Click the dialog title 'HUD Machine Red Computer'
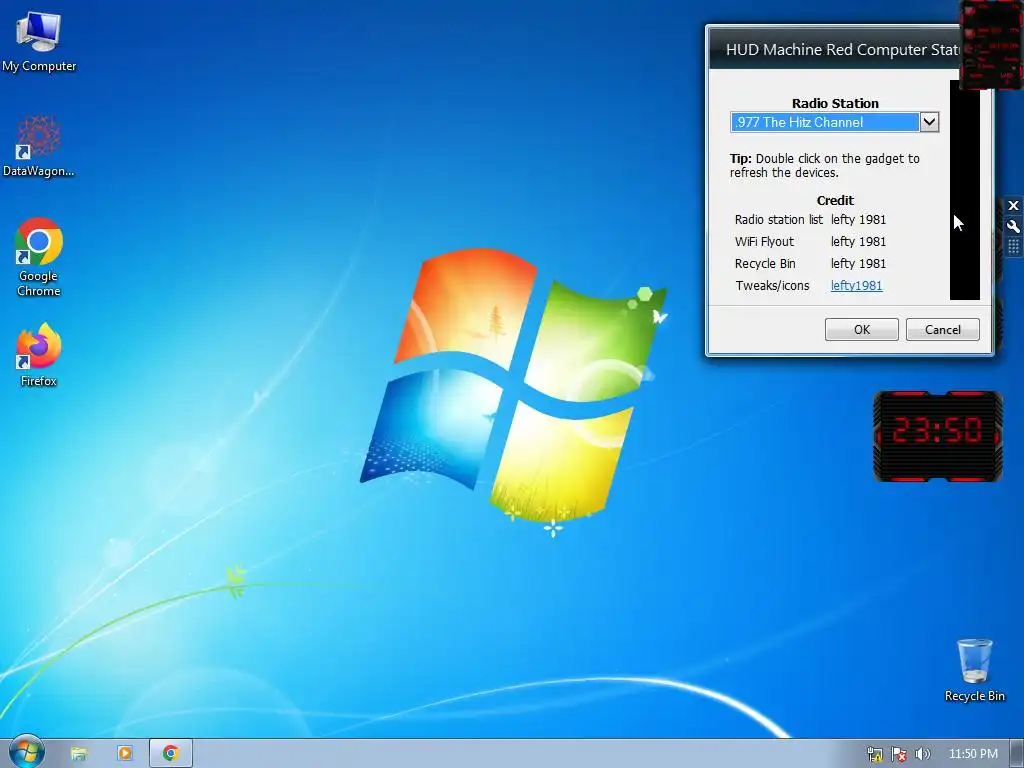Viewport: 1024px width, 768px height. click(842, 50)
